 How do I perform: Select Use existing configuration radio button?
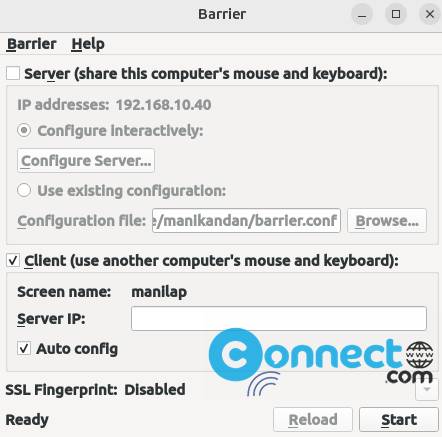(24, 190)
